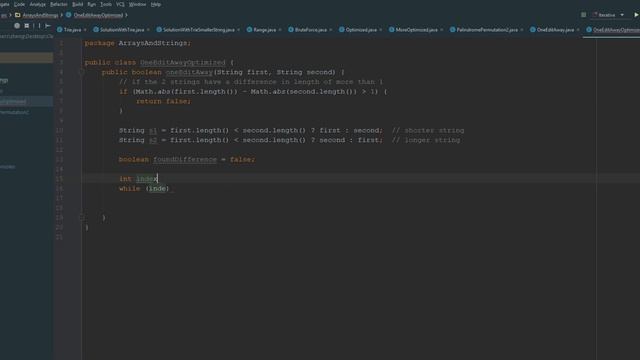Image resolution: width=640 pixels, height=360 pixels.
Task: Close the Range.java tab
Action: click(280, 30)
